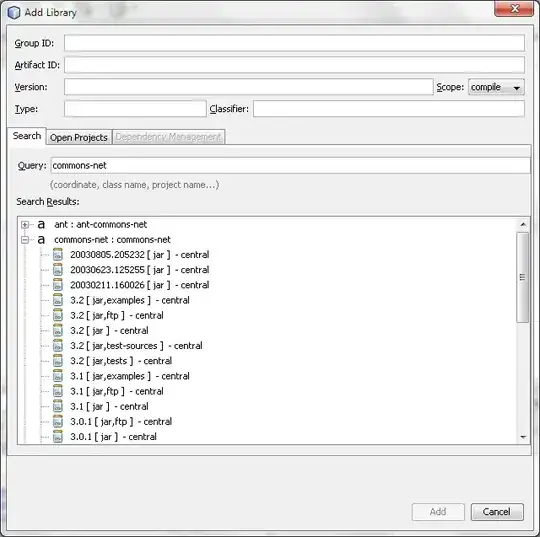Image resolution: width=540 pixels, height=537 pixels.
Task: Click the Add Library window cube icon
Action: tap(14, 12)
